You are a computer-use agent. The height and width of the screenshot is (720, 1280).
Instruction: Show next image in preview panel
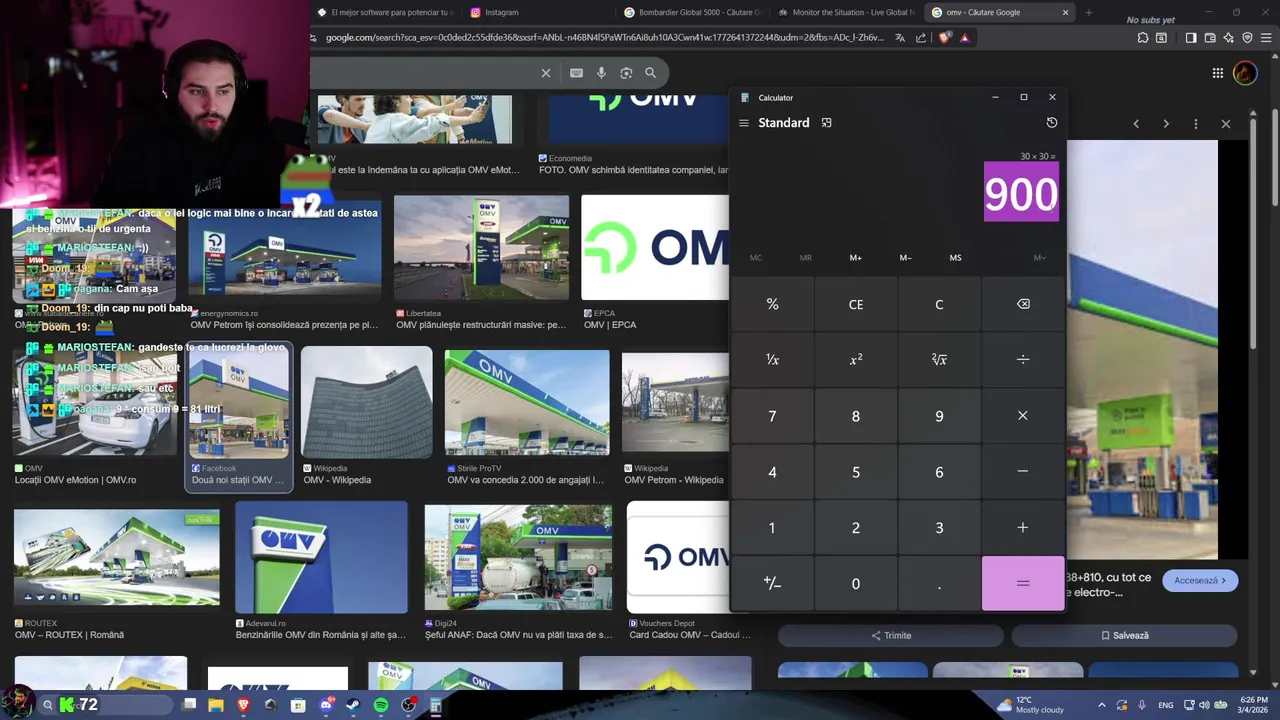coord(1166,124)
